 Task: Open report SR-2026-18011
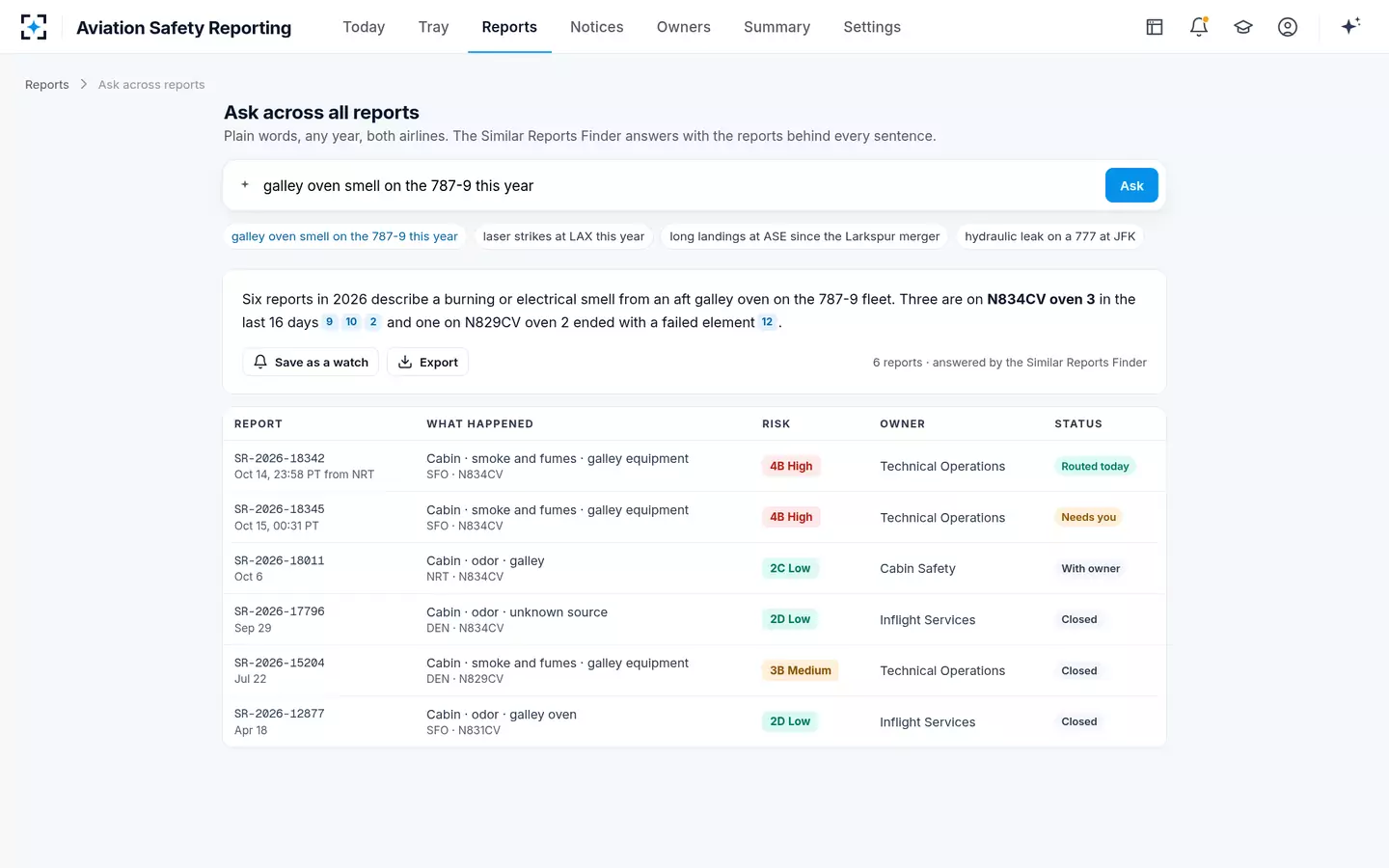point(694,568)
